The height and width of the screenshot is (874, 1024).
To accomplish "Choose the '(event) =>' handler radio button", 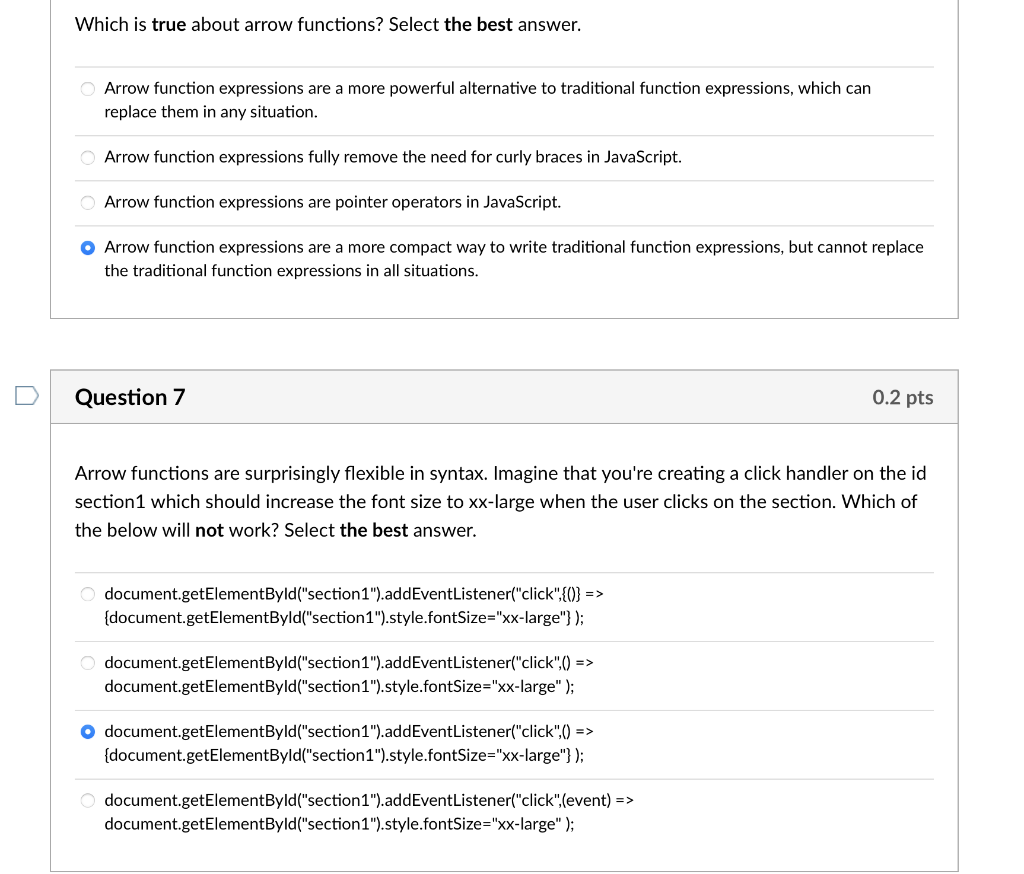I will pos(88,801).
